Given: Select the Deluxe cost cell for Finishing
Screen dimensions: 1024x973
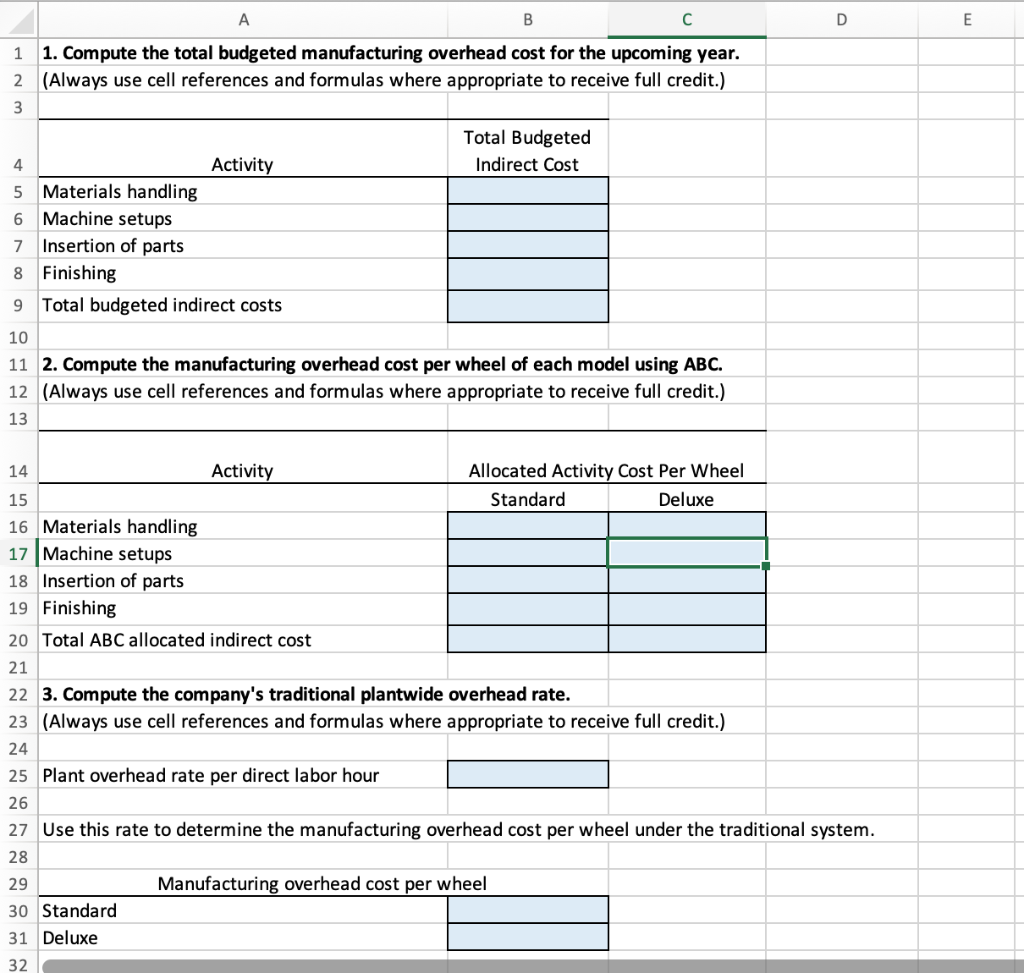Looking at the screenshot, I should click(x=686, y=608).
